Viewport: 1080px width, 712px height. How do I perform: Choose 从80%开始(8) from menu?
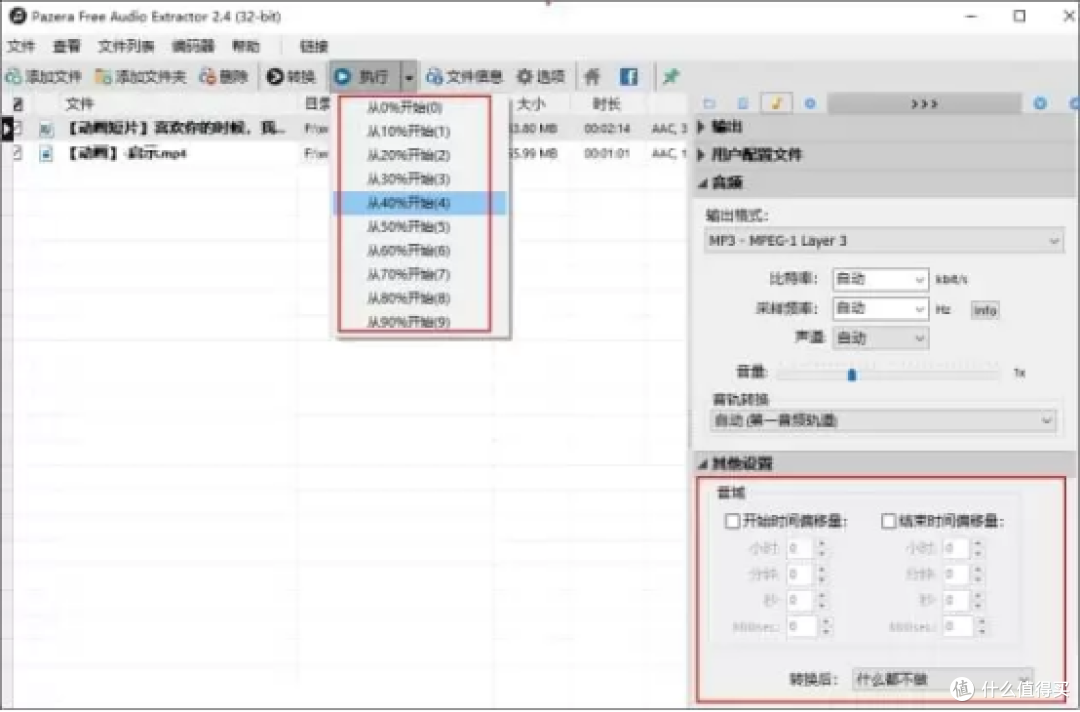click(421, 298)
